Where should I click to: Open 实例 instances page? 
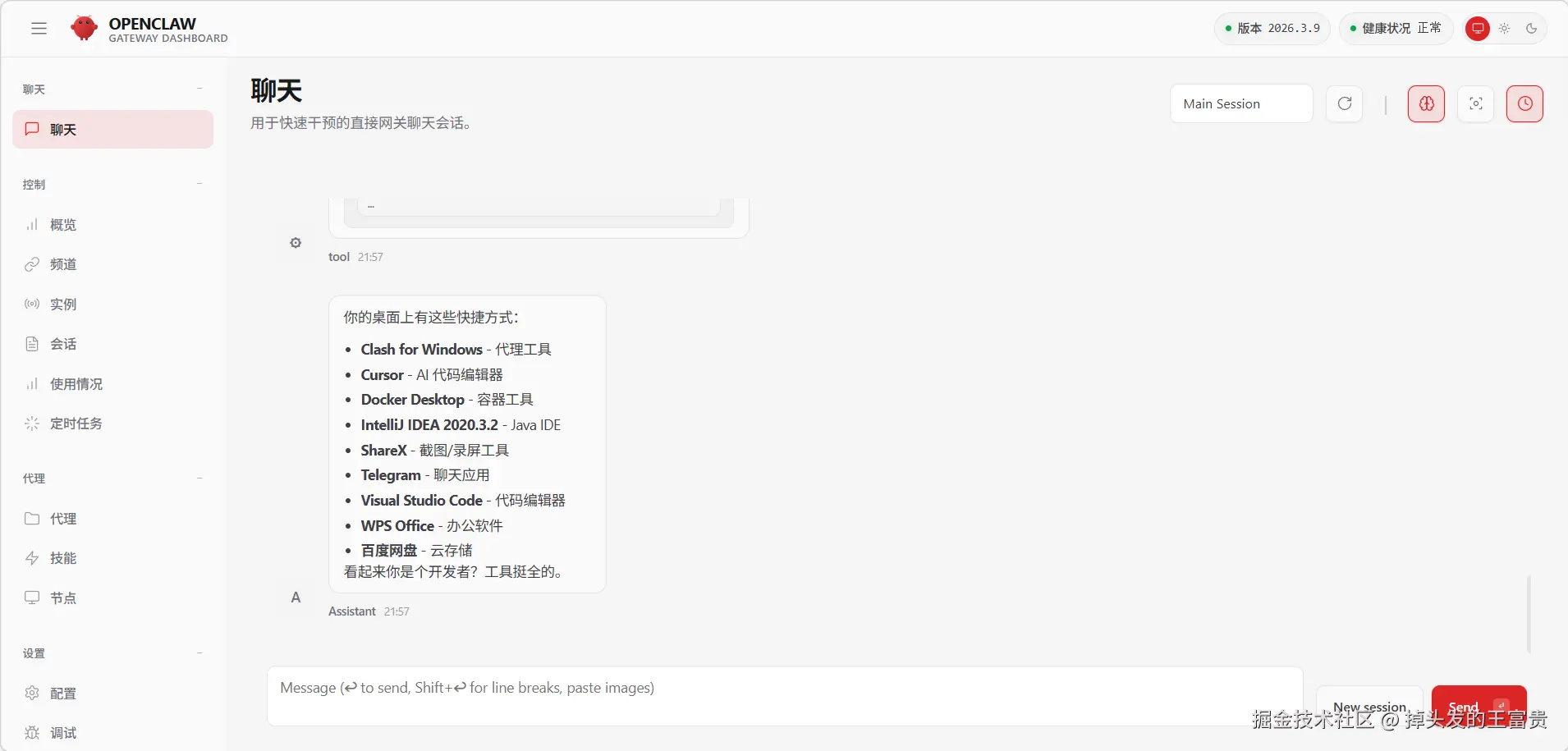[113, 305]
